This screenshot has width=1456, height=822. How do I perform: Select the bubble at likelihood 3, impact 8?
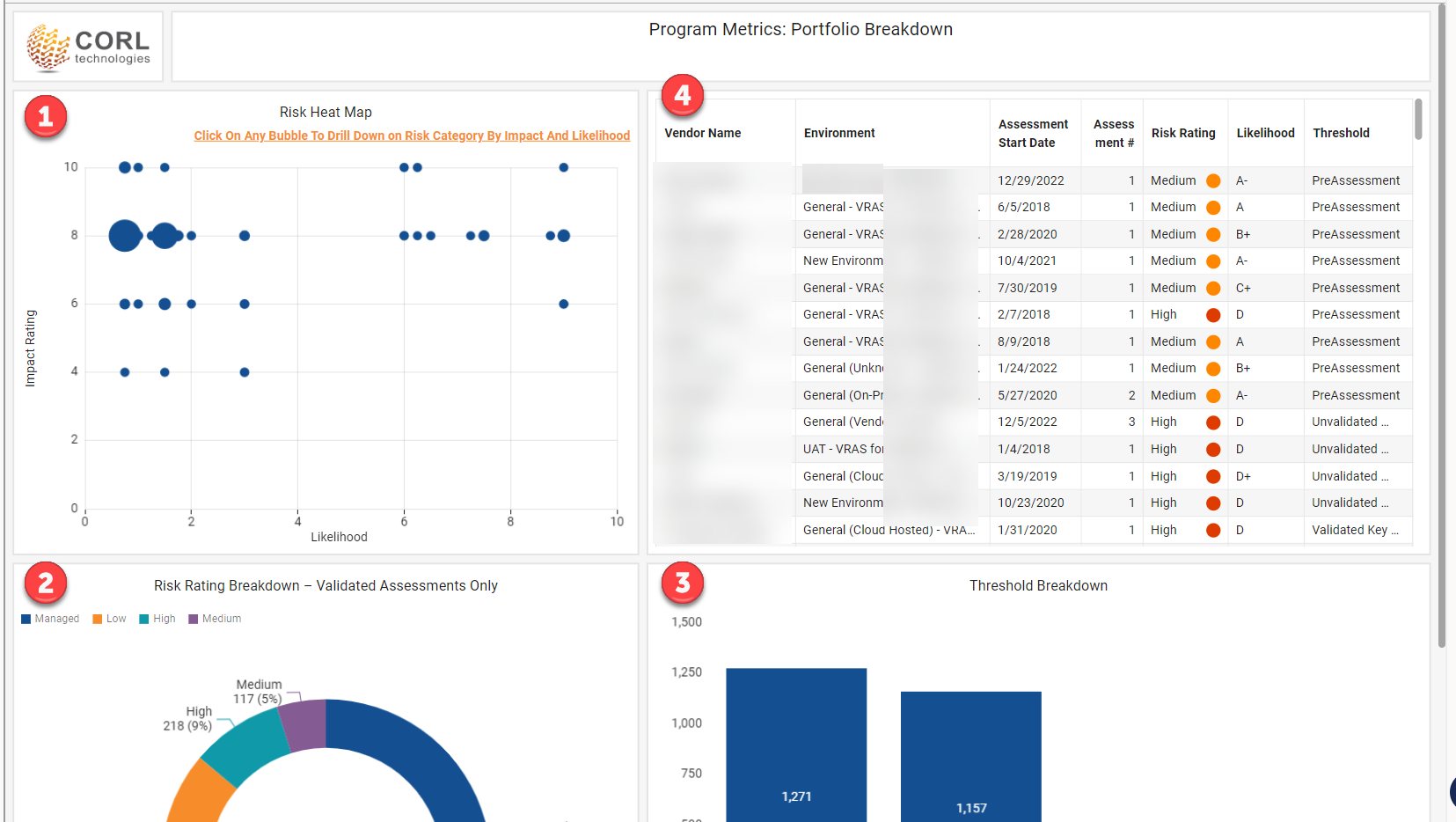[x=245, y=236]
